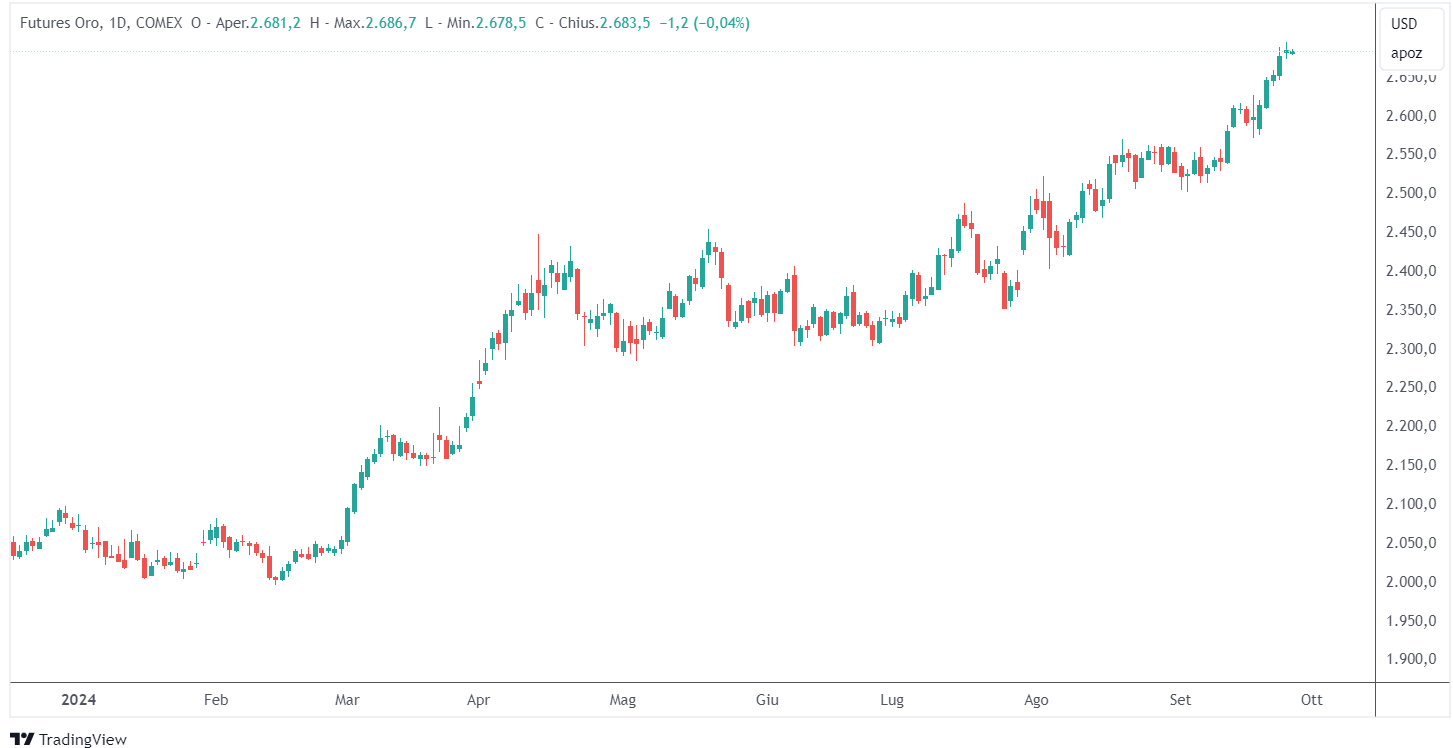Click the 1.900,0 price axis label

(x=1412, y=659)
